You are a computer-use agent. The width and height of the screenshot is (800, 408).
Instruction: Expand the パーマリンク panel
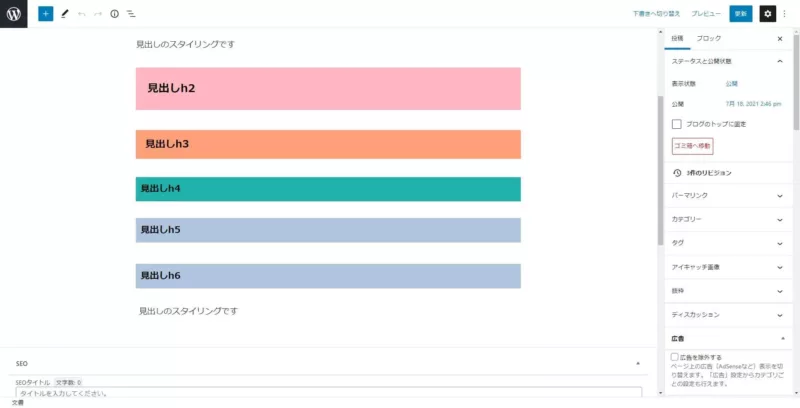[x=728, y=196]
